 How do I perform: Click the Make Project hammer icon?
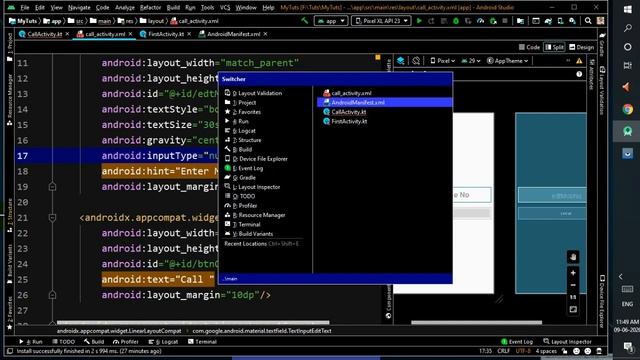click(x=304, y=20)
